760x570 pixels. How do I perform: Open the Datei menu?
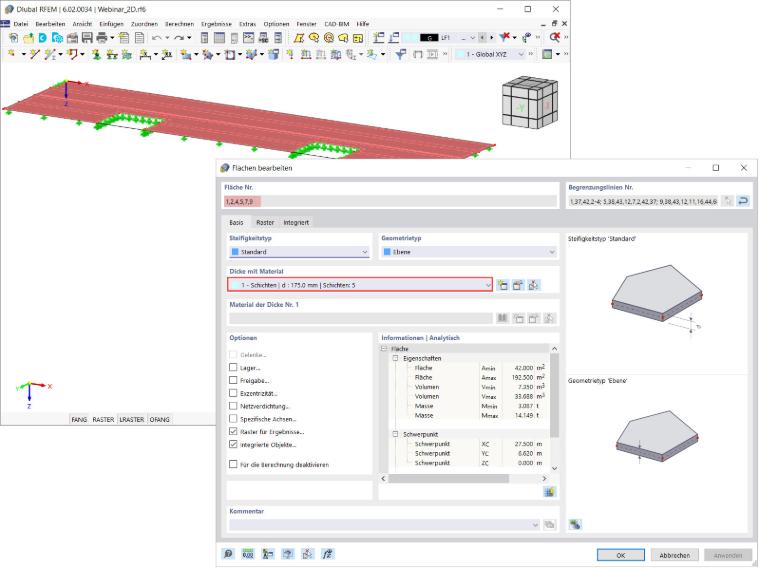tap(21, 24)
